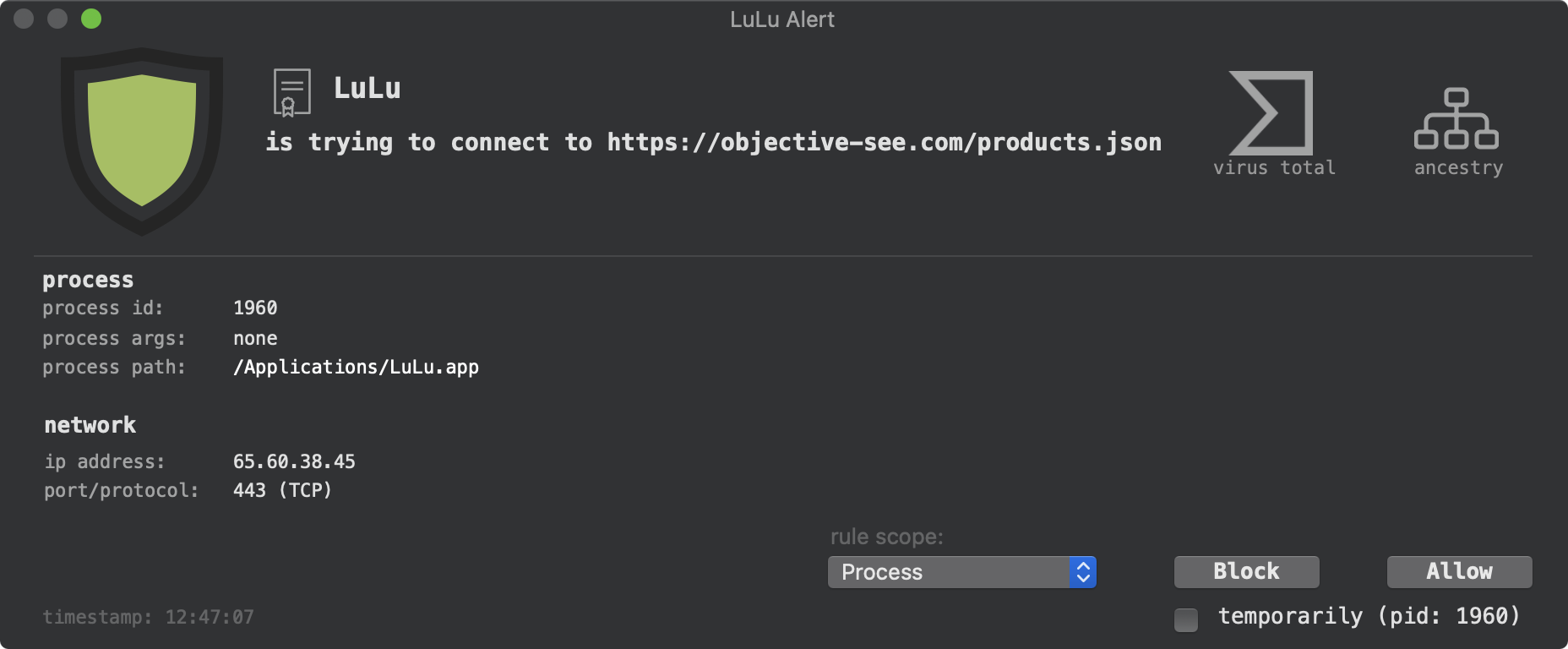Click the ip address 65.60.38.45 value
This screenshot has width=1568, height=649.
[x=294, y=461]
